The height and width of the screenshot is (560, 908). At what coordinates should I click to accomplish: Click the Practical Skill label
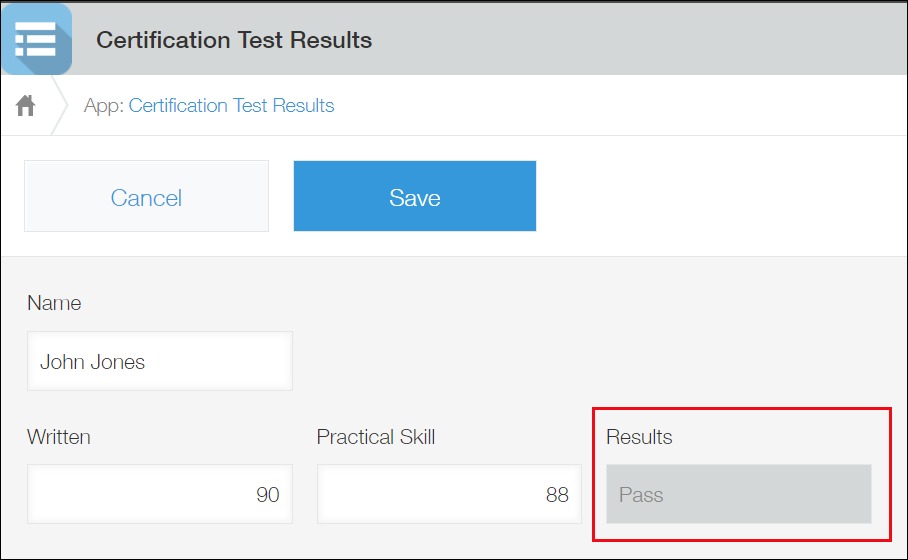pyautogui.click(x=376, y=437)
